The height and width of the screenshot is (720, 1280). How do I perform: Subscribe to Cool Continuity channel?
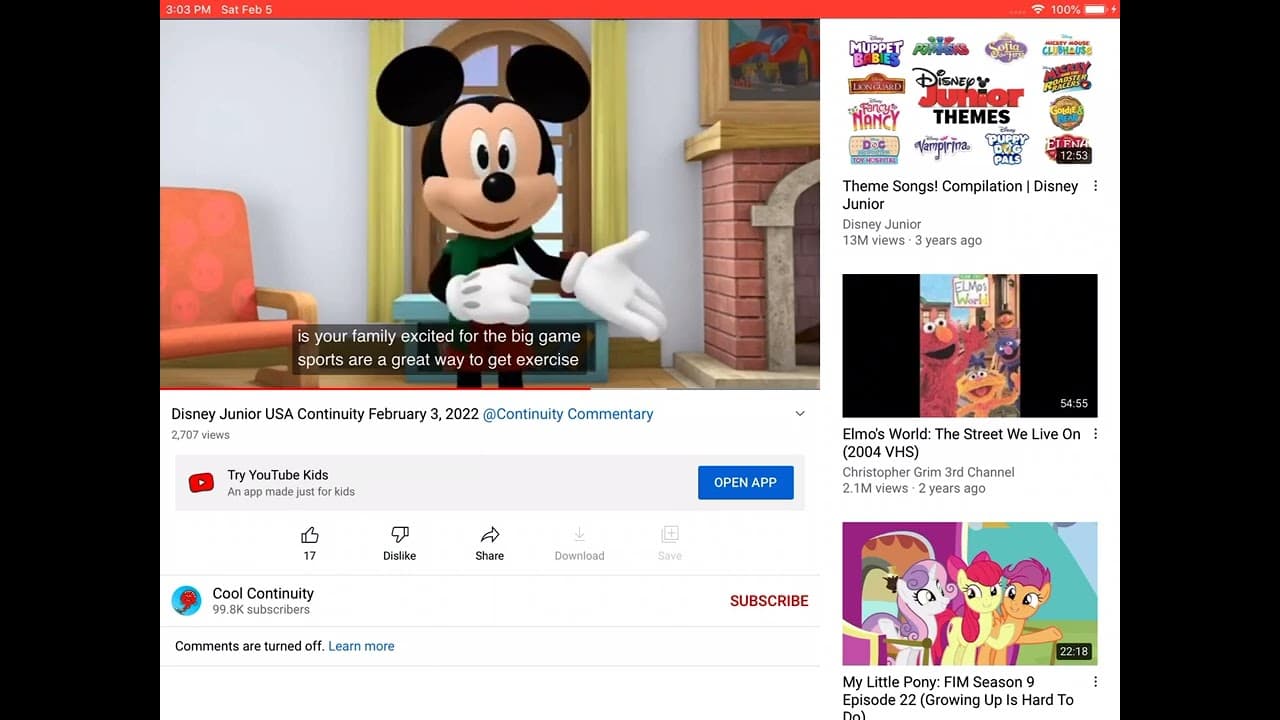coord(769,601)
